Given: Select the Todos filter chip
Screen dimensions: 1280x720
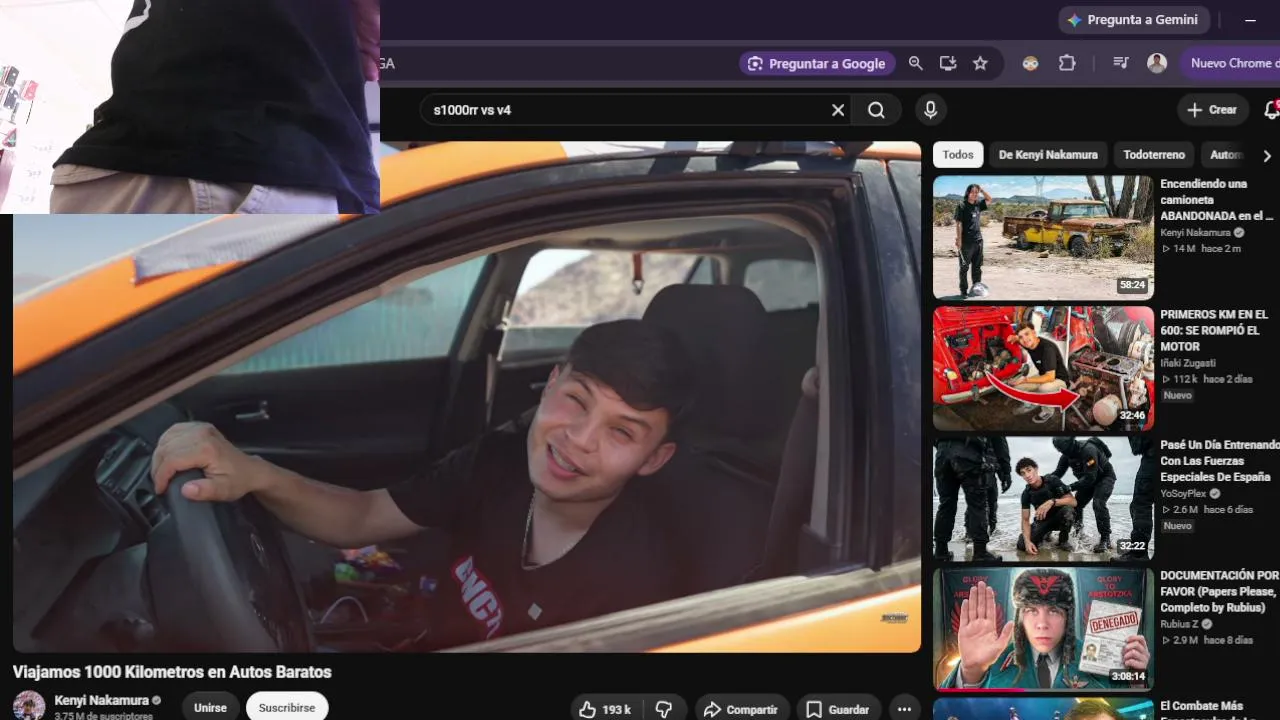Looking at the screenshot, I should (958, 155).
